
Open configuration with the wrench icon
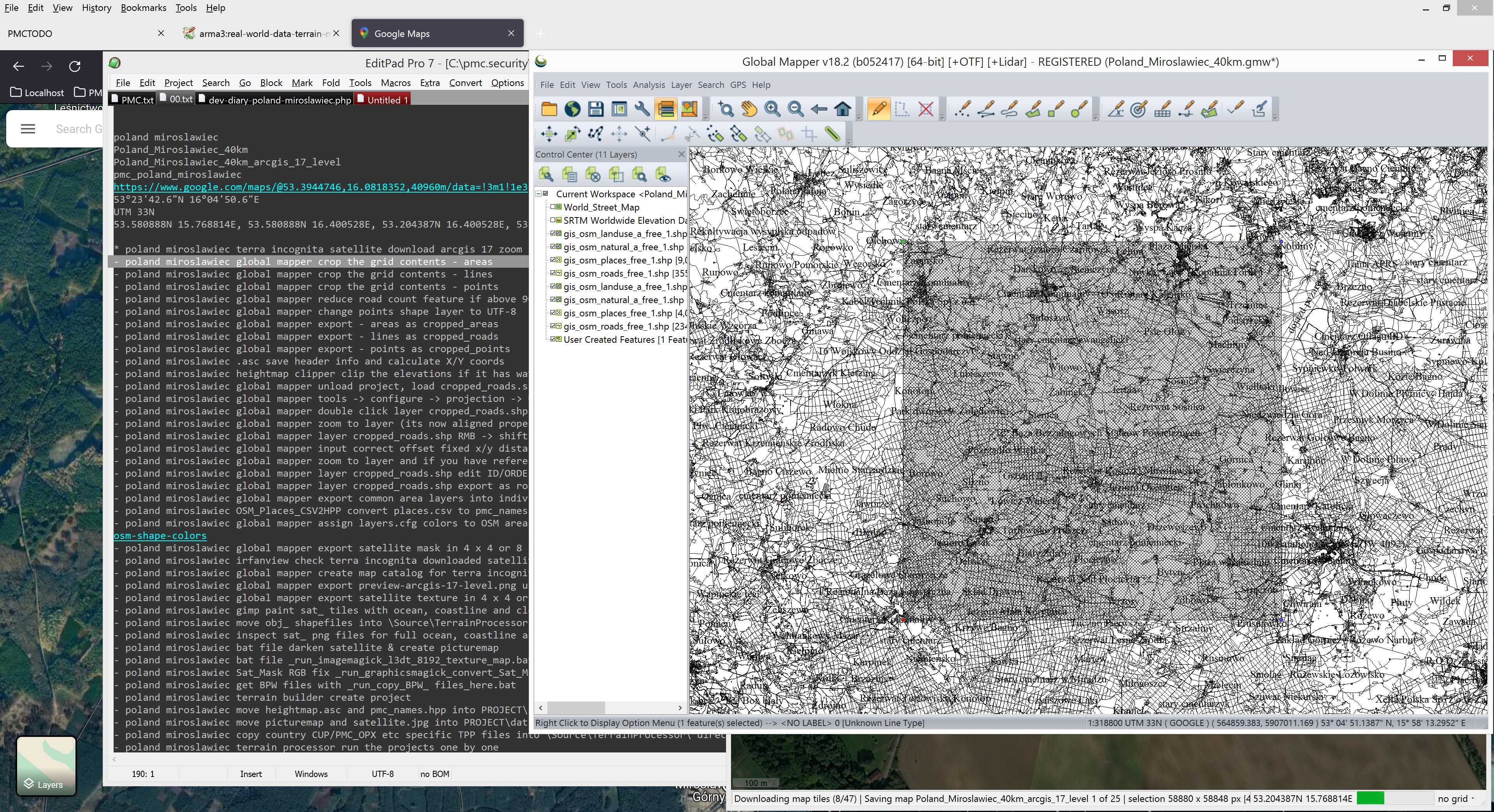642,109
